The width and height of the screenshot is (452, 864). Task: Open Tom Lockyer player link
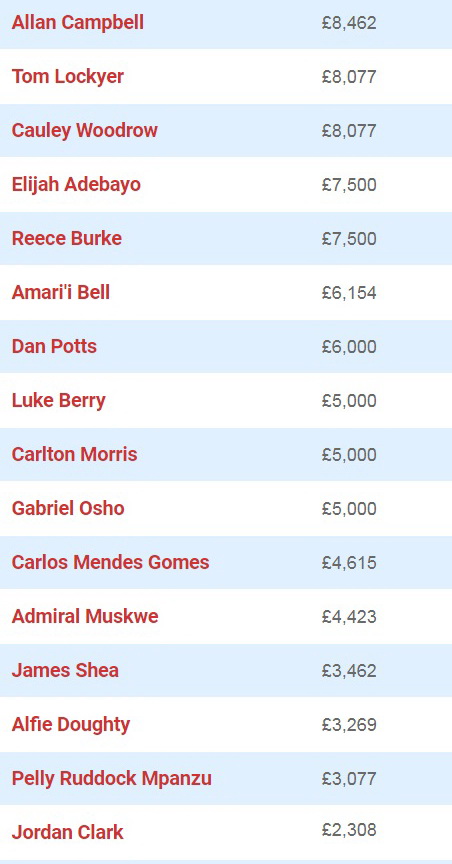68,77
